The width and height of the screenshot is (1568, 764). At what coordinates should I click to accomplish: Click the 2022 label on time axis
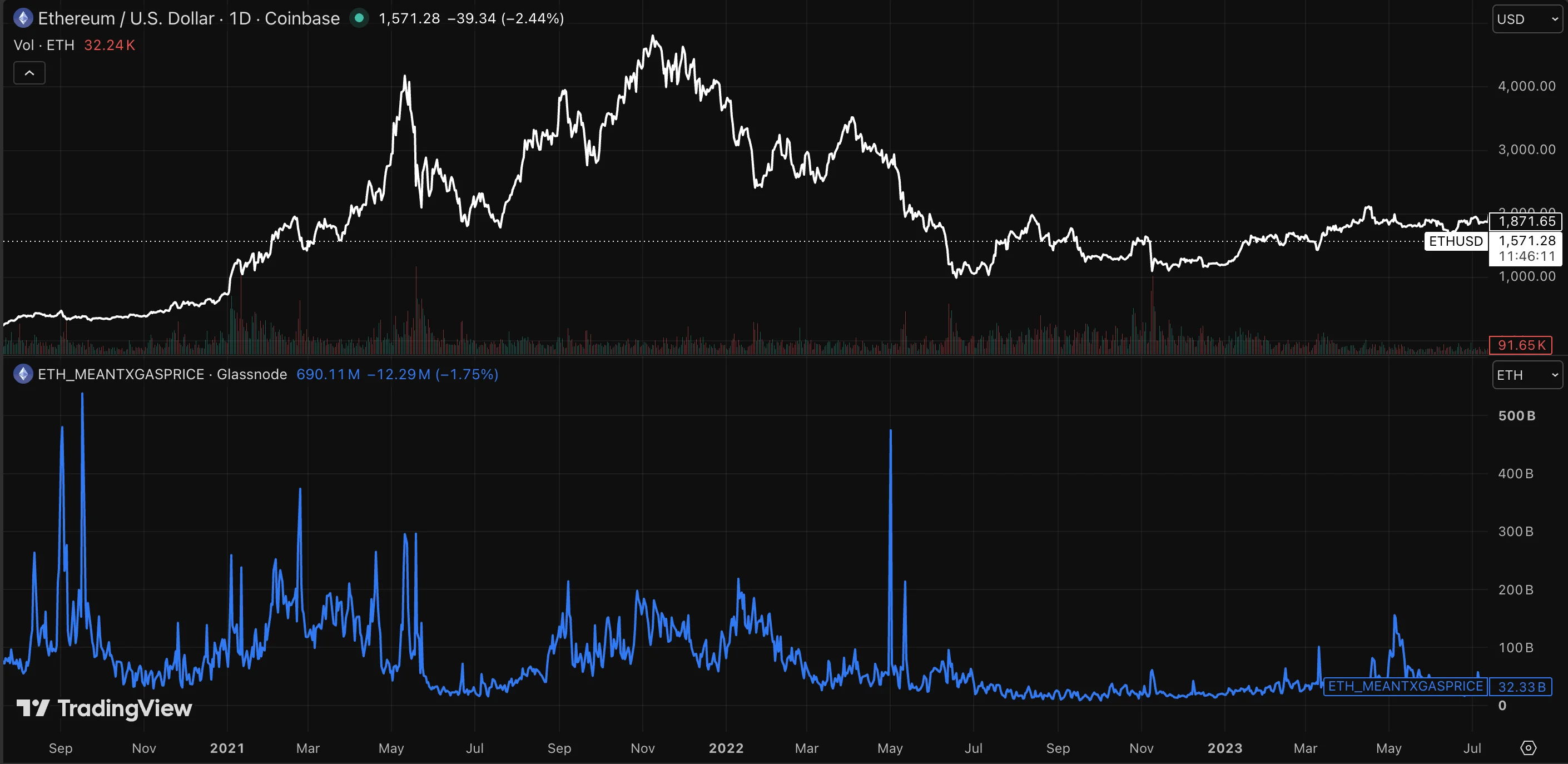click(x=726, y=748)
